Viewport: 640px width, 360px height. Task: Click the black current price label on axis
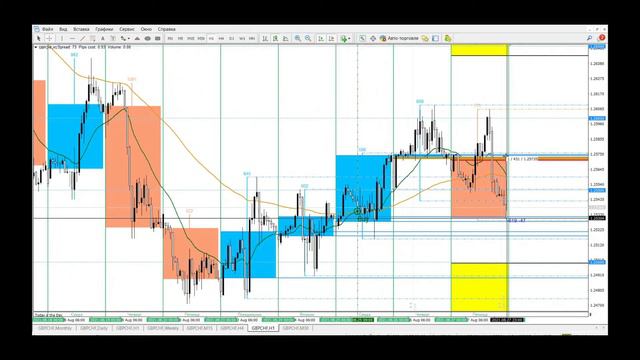coord(597,218)
